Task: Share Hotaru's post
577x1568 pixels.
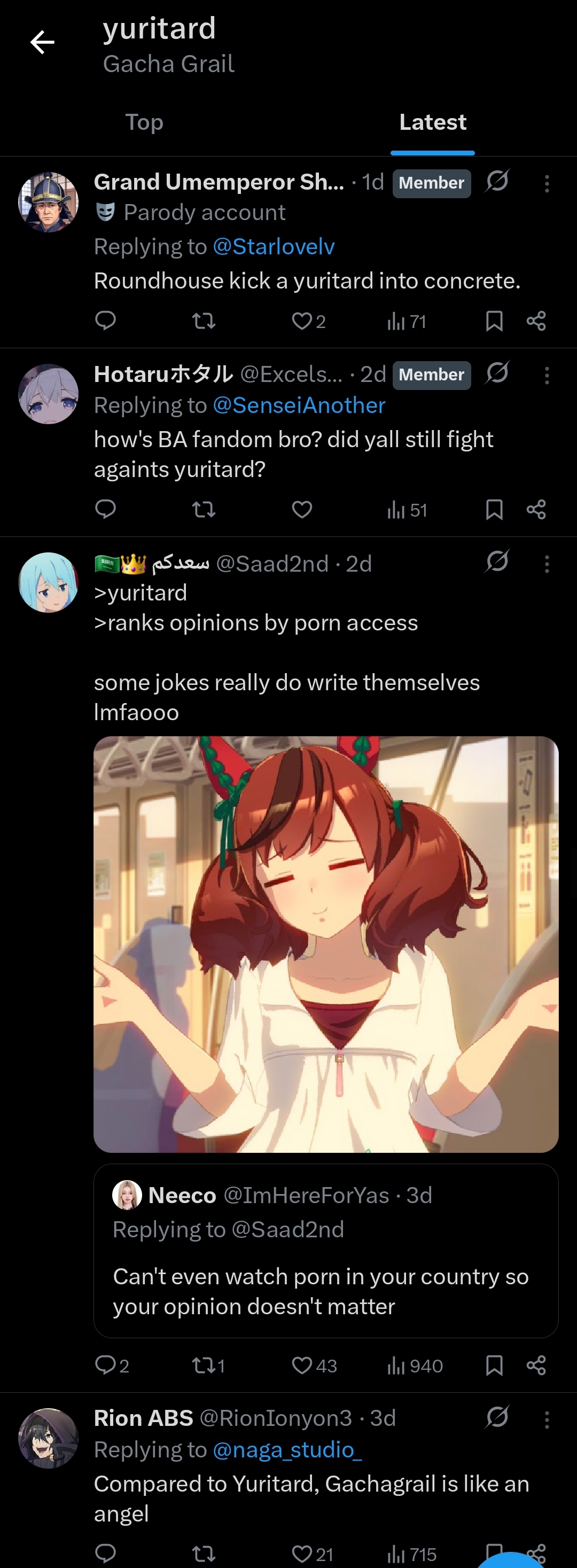Action: [x=536, y=509]
